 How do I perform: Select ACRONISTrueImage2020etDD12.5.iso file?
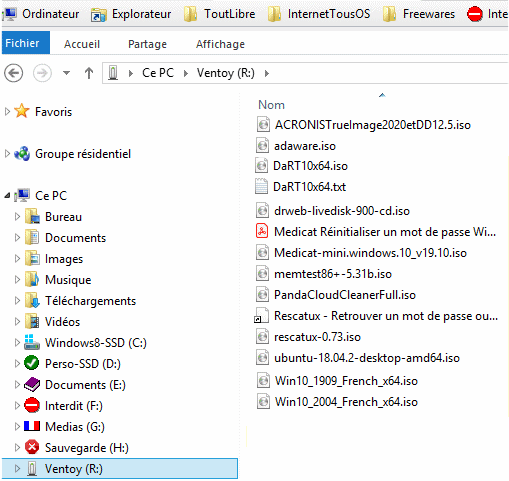click(x=372, y=125)
